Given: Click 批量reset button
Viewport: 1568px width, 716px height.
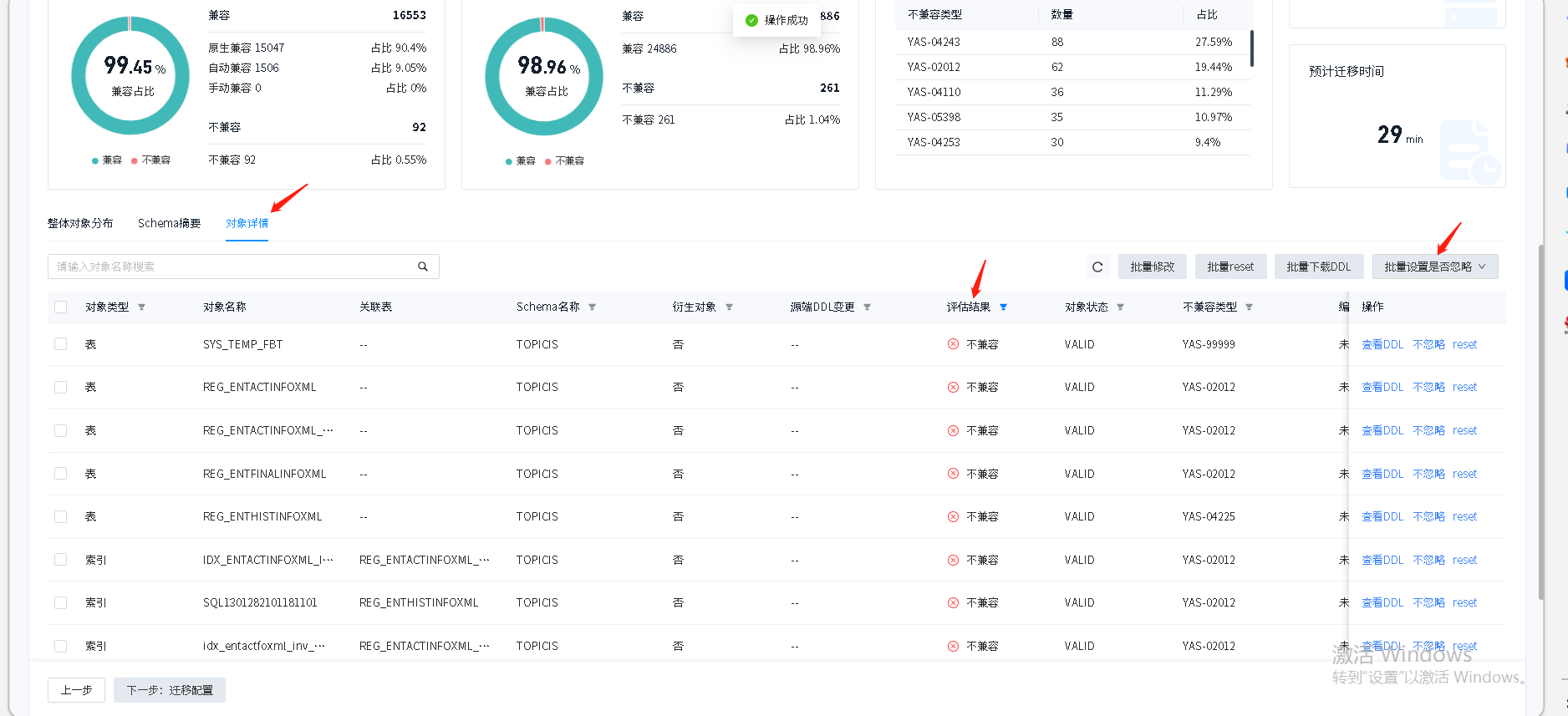Looking at the screenshot, I should [x=1230, y=267].
